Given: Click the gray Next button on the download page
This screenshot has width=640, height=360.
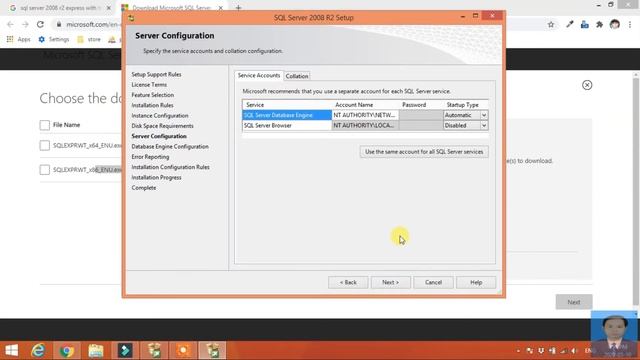Looking at the screenshot, I should [x=573, y=302].
